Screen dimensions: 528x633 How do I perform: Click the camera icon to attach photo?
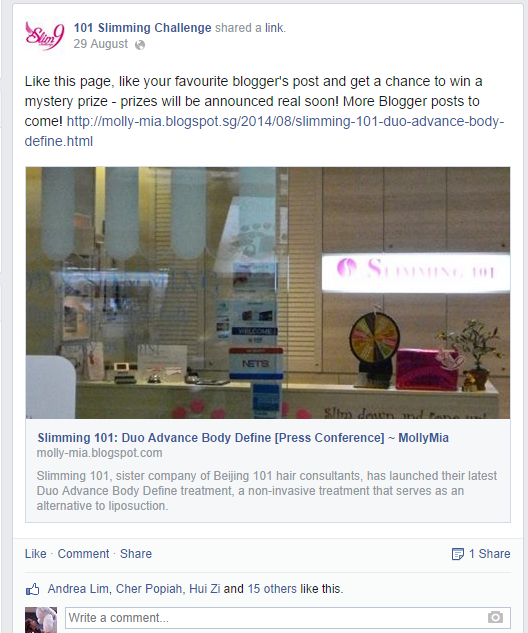point(495,617)
